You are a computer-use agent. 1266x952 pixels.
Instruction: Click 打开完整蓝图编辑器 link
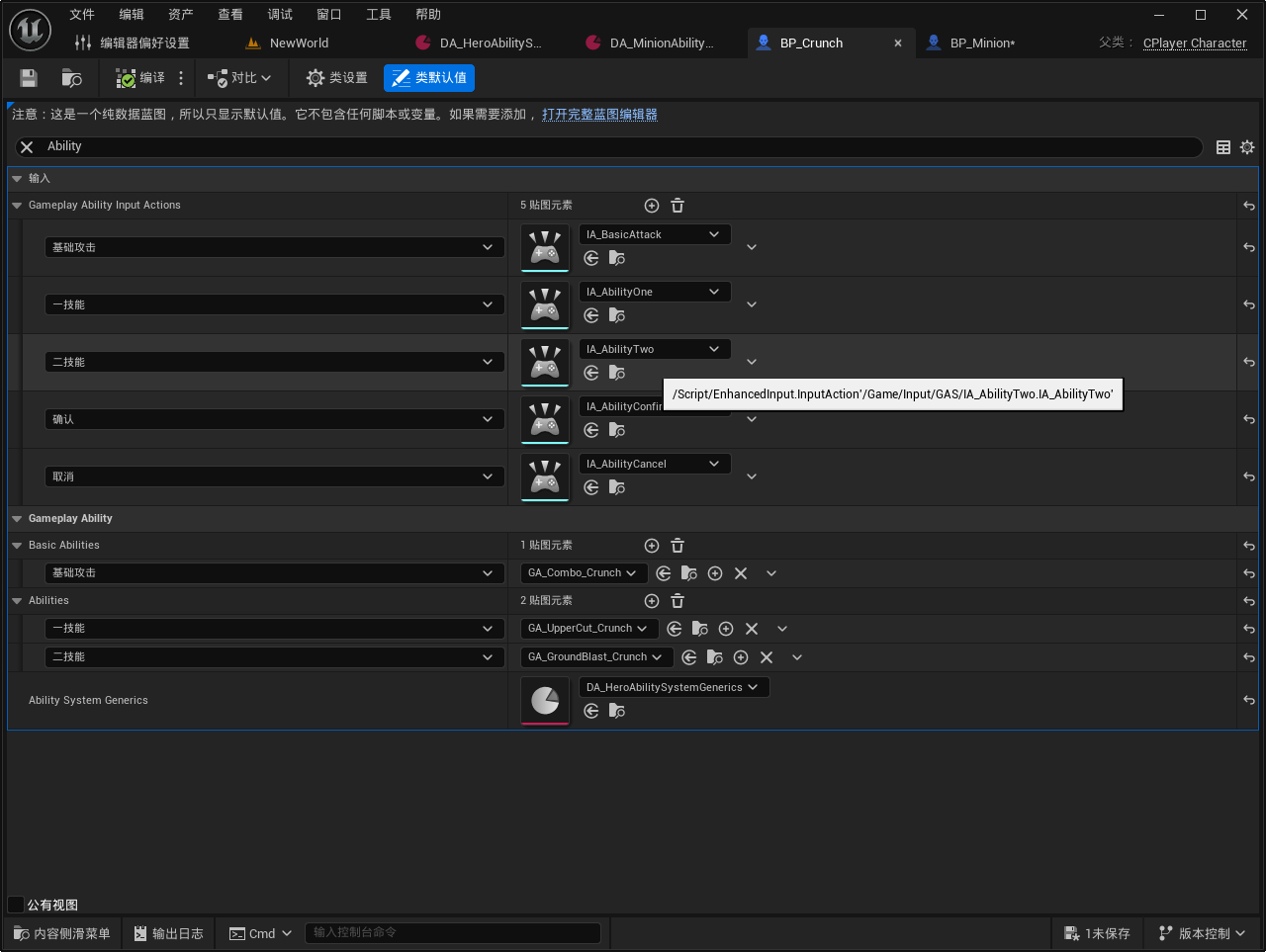[x=599, y=115]
